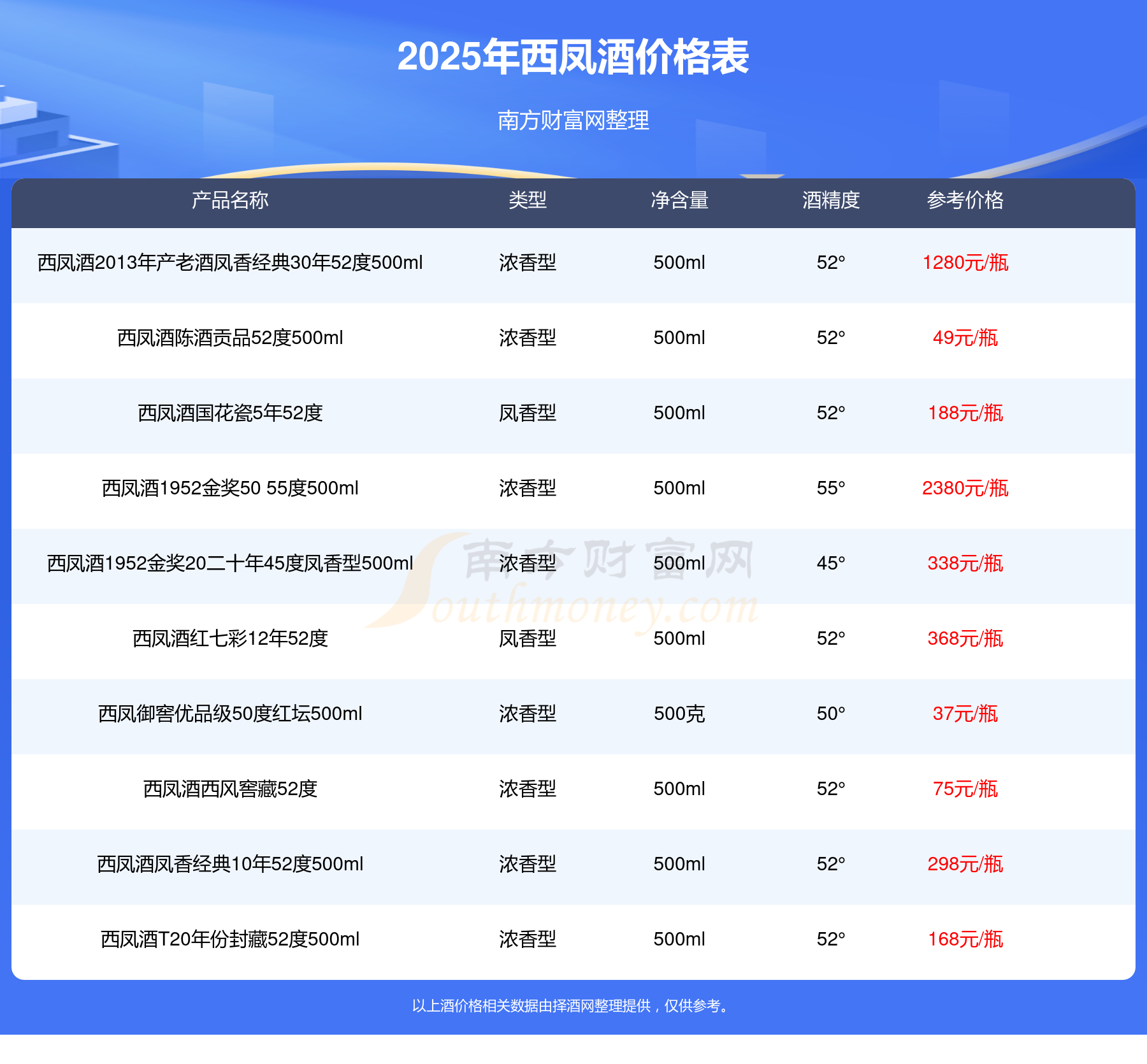Click product 西凤酒陈酒贡品52度500ml
1147x1064 pixels.
(230, 338)
